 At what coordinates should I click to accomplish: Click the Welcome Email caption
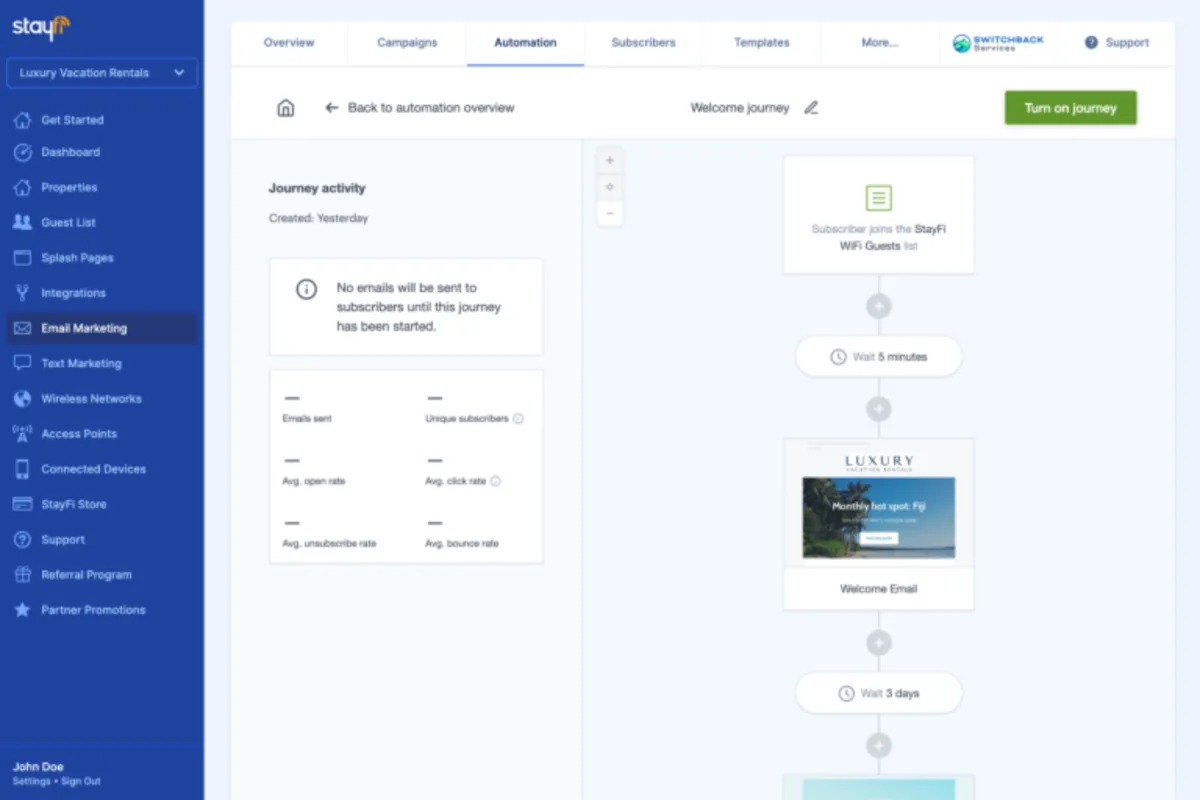tap(878, 589)
